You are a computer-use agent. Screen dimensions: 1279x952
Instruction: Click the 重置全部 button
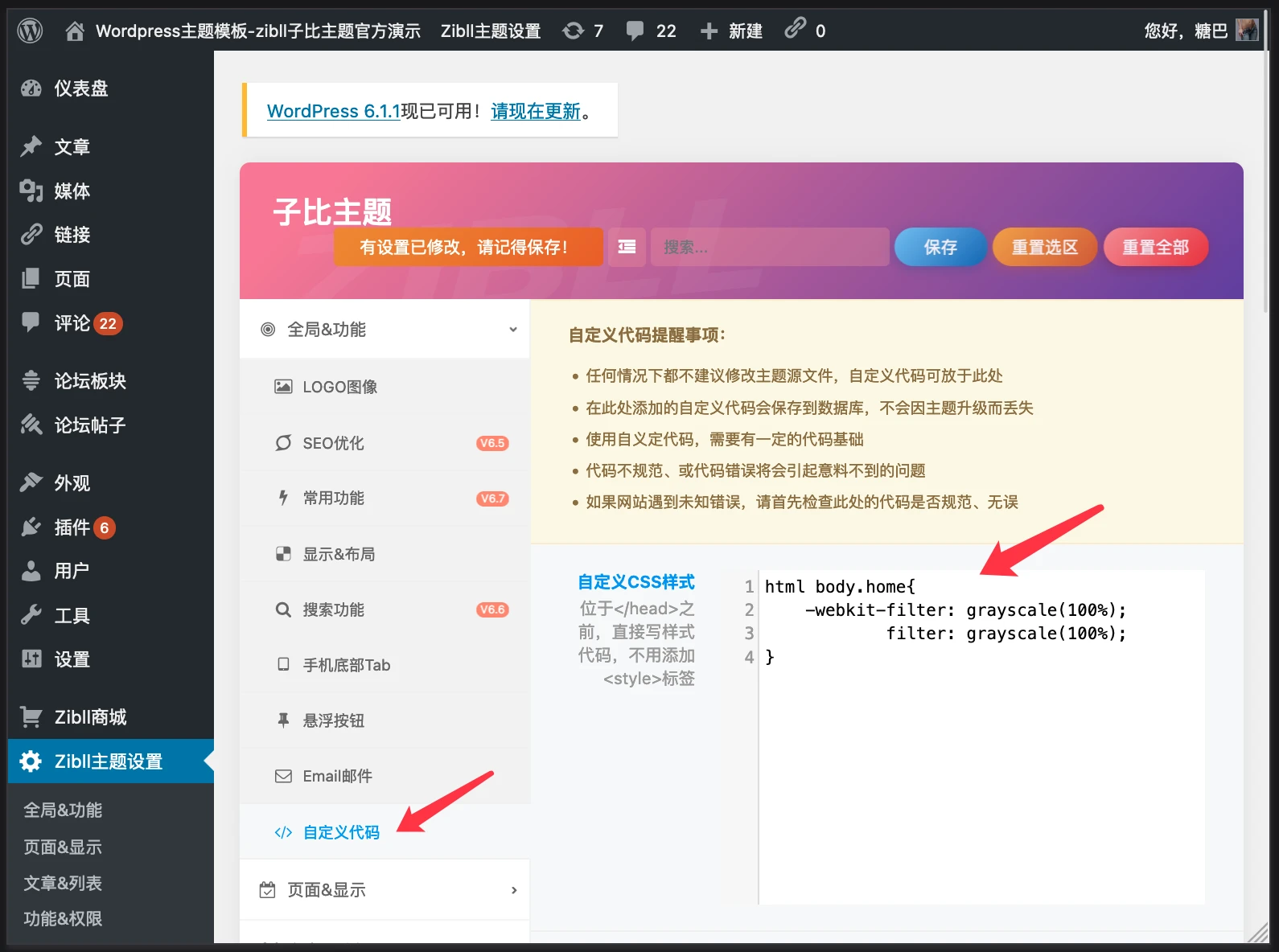(x=1156, y=247)
